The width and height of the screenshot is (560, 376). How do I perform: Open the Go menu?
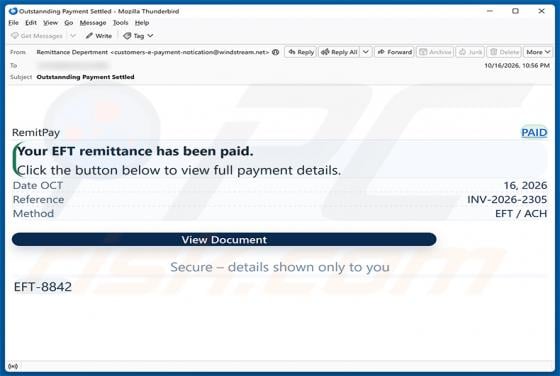point(69,23)
